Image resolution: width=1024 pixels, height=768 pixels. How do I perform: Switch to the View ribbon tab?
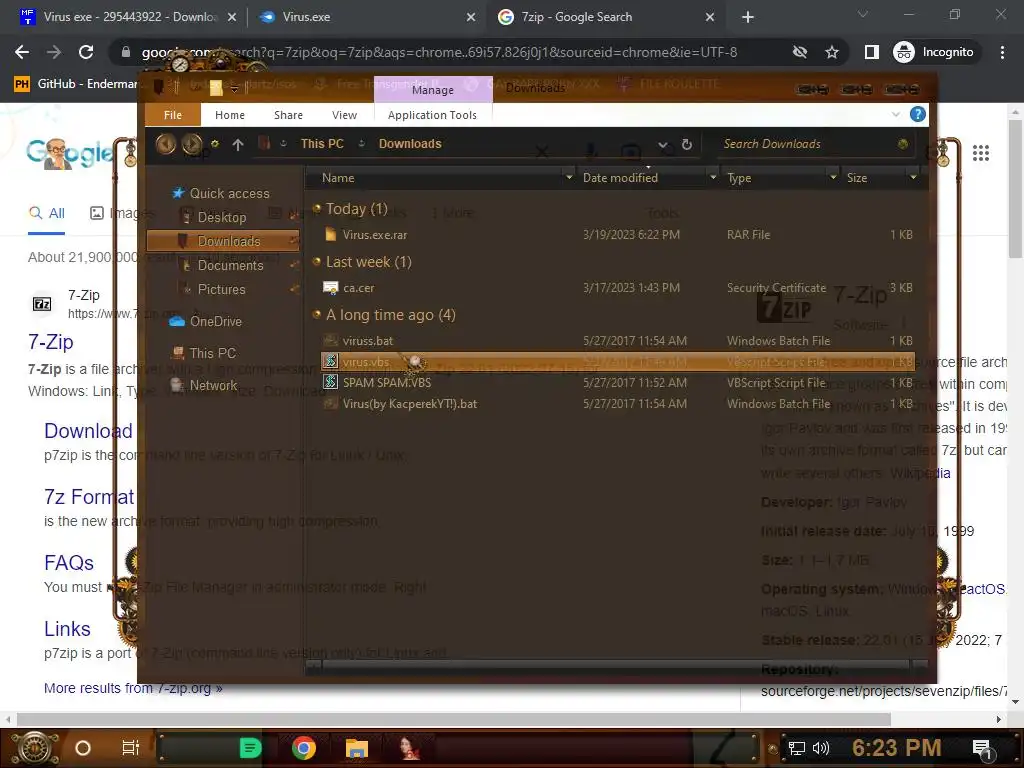344,115
